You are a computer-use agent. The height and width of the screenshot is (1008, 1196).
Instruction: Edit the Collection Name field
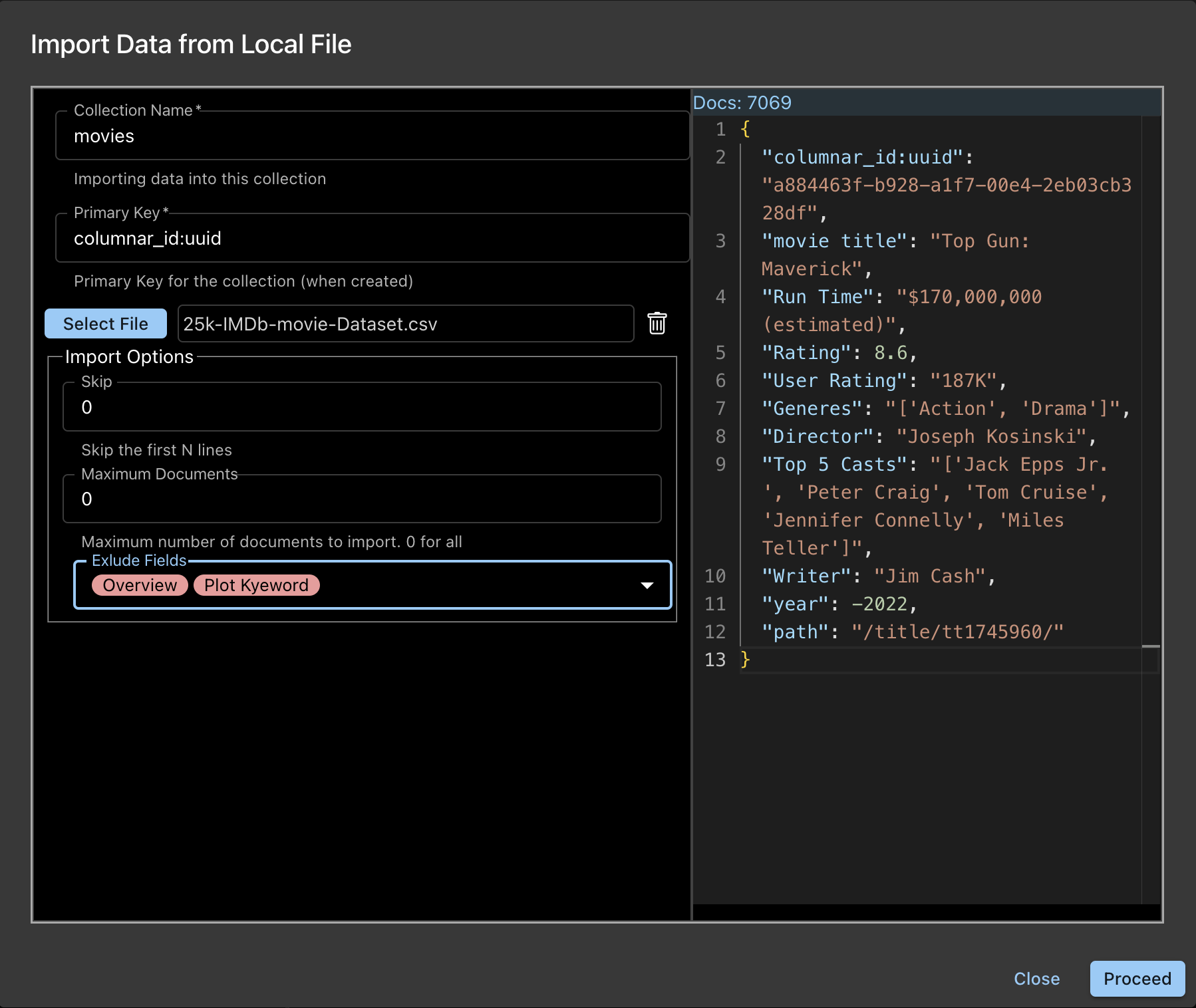[x=373, y=136]
